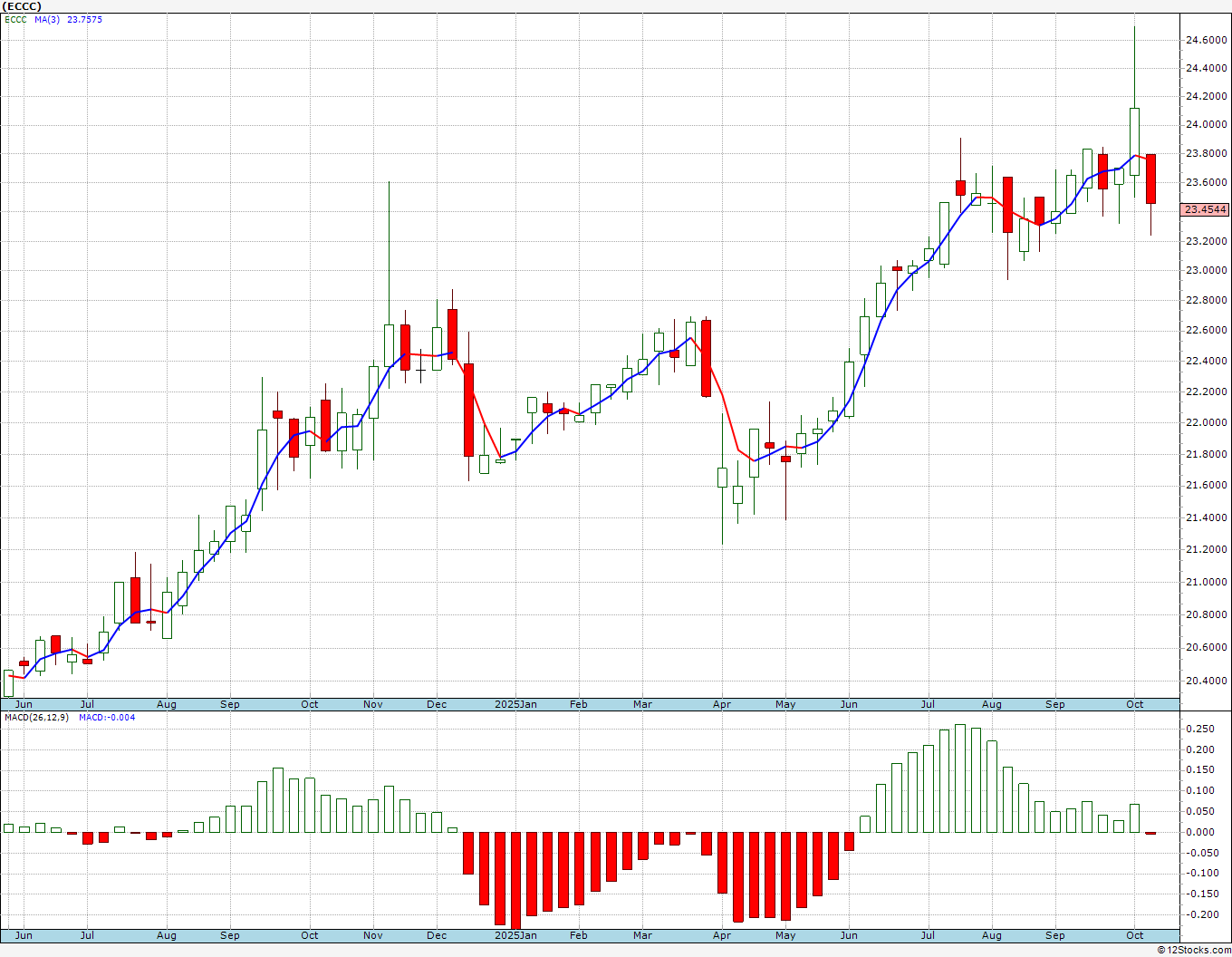This screenshot has height=957, width=1232.
Task: Click Nov on the MACD panel time axis
Action: pyautogui.click(x=373, y=935)
